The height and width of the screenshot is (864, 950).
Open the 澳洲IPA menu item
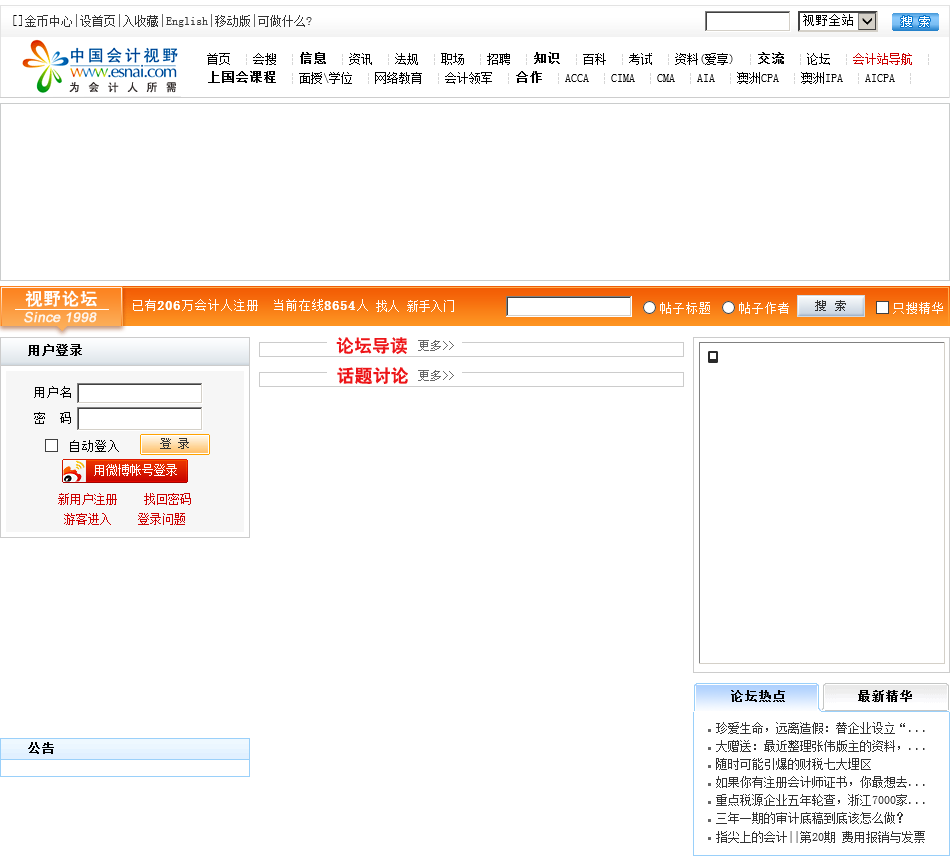point(822,78)
